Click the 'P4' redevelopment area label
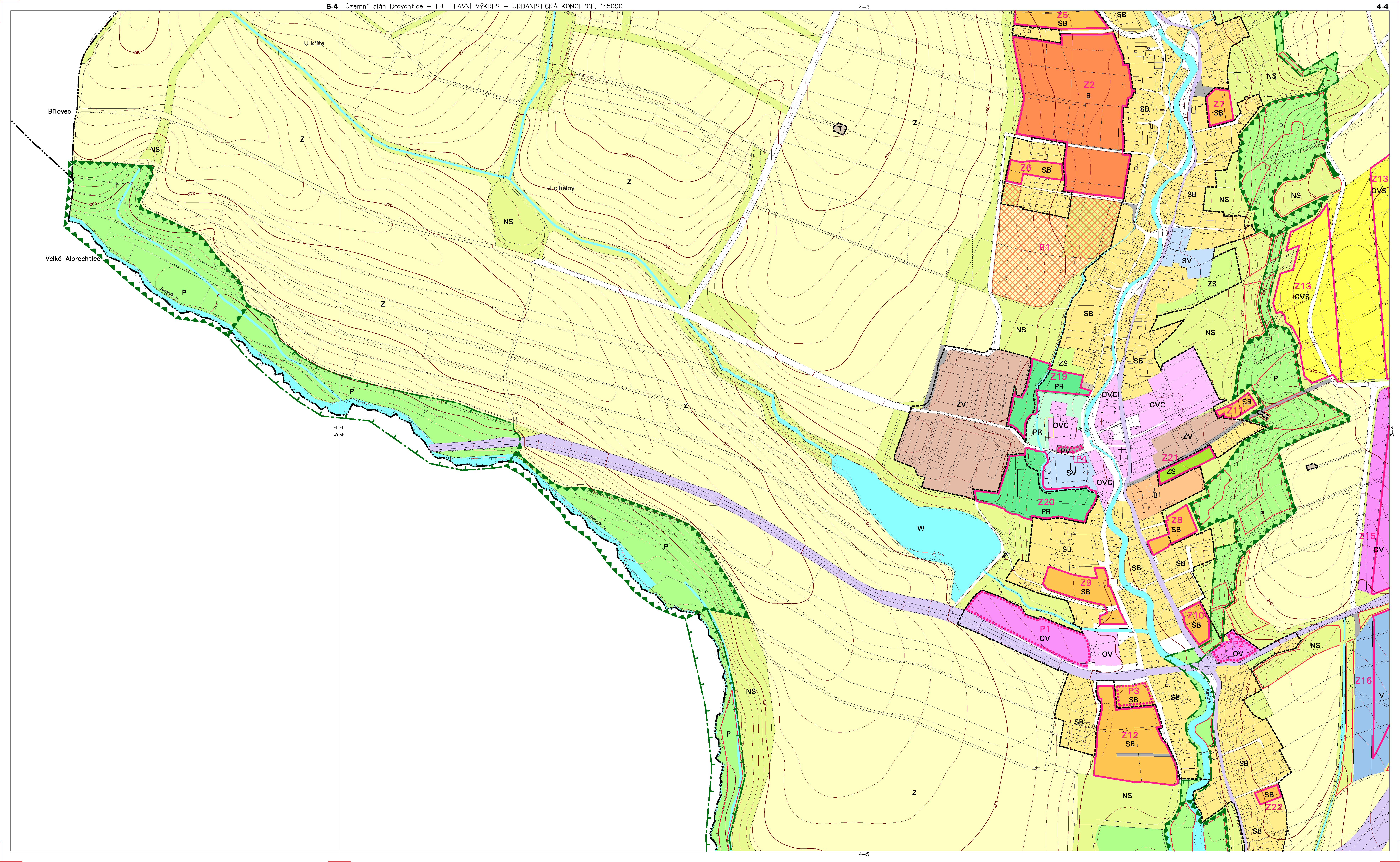The height and width of the screenshot is (862, 1400). coord(1081,459)
